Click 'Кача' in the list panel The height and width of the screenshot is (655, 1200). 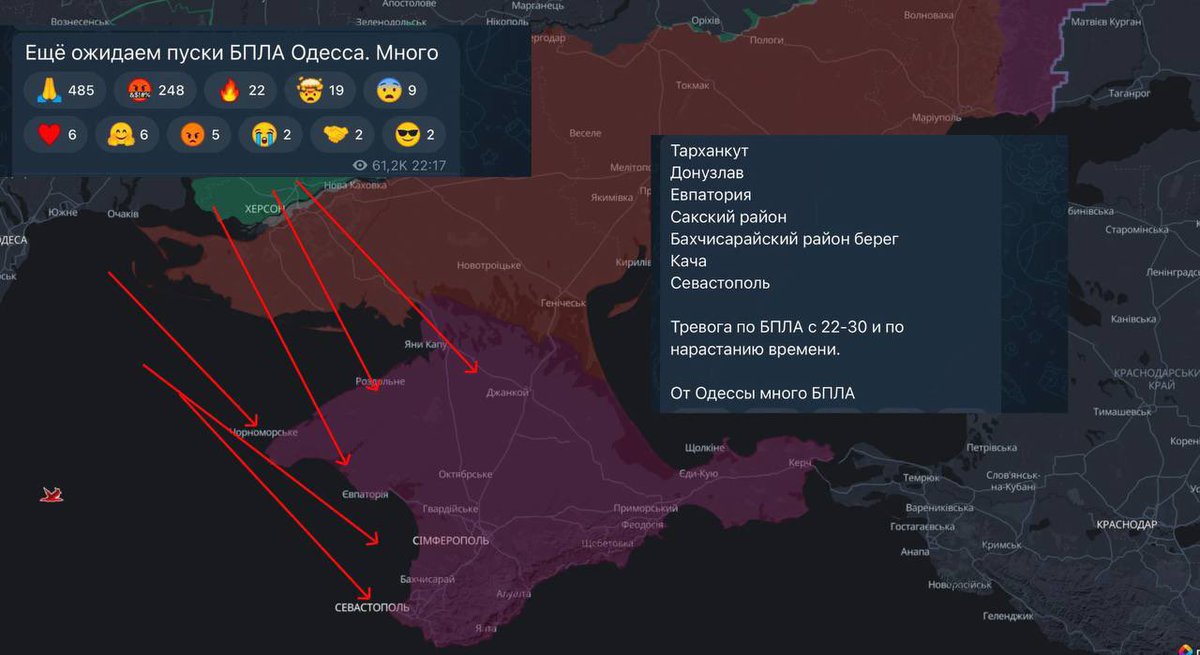[689, 261]
